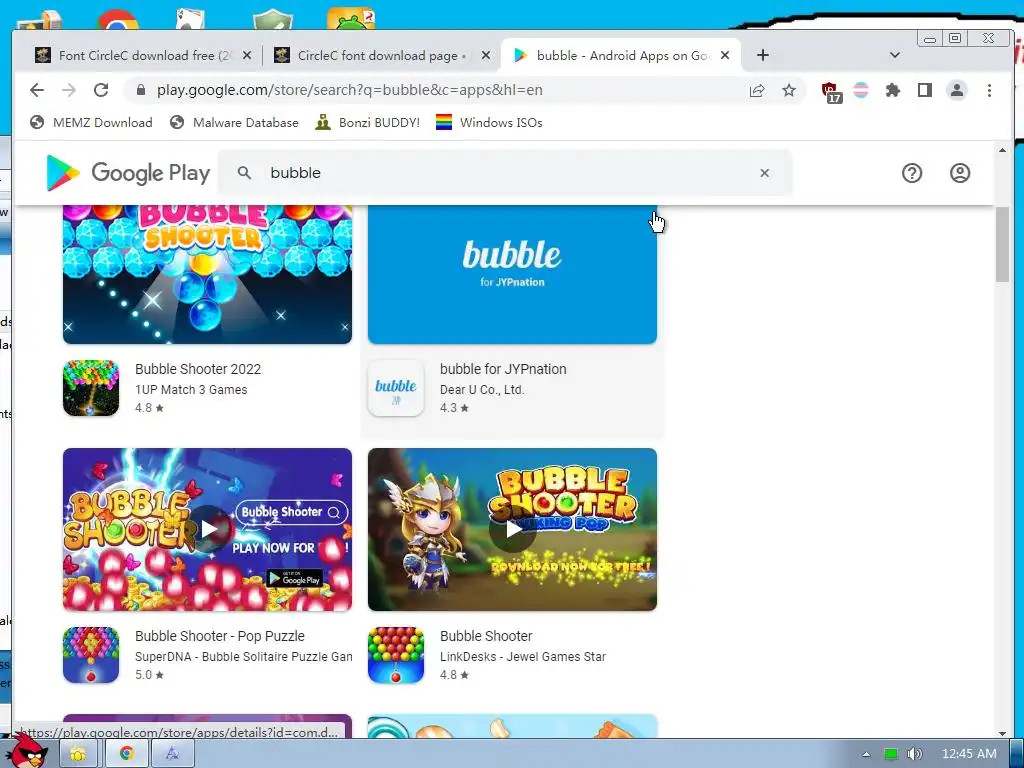The height and width of the screenshot is (768, 1024).
Task: Click the 12:45 AM clock
Action: 969,754
